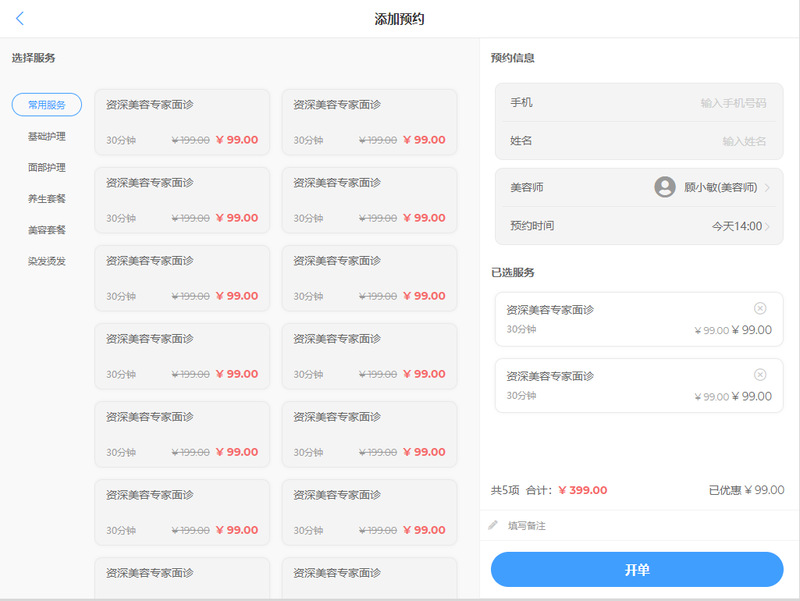Open the 面部护理 category

pos(46,167)
